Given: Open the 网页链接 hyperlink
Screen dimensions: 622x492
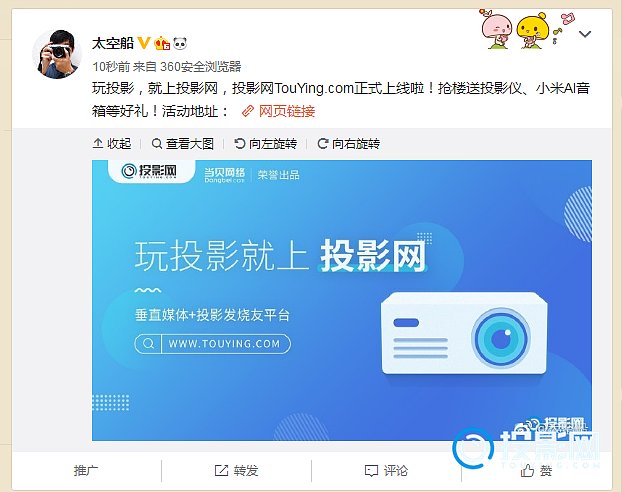Looking at the screenshot, I should click(x=287, y=111).
